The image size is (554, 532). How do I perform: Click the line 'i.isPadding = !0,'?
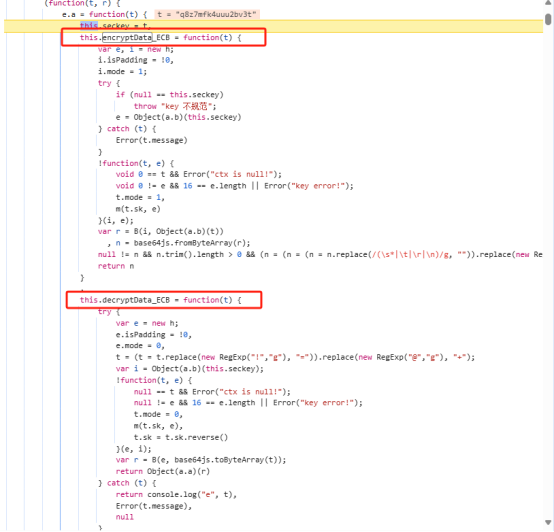coord(136,60)
